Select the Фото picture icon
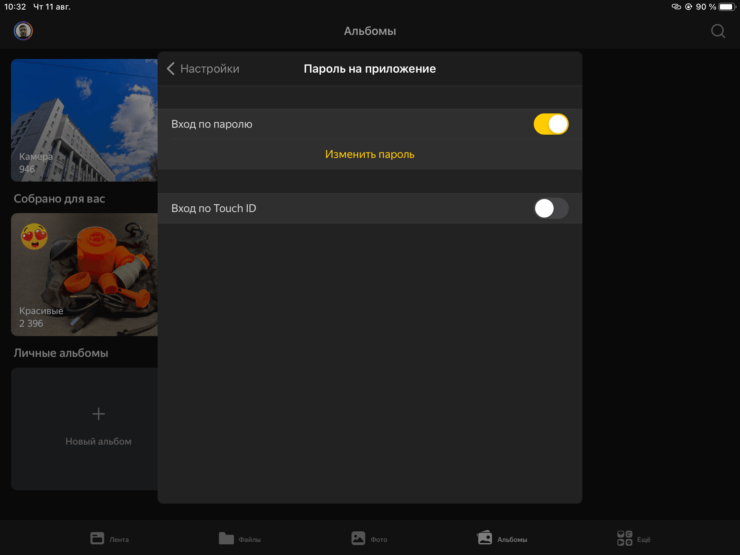The image size is (740, 555). pyautogui.click(x=358, y=538)
